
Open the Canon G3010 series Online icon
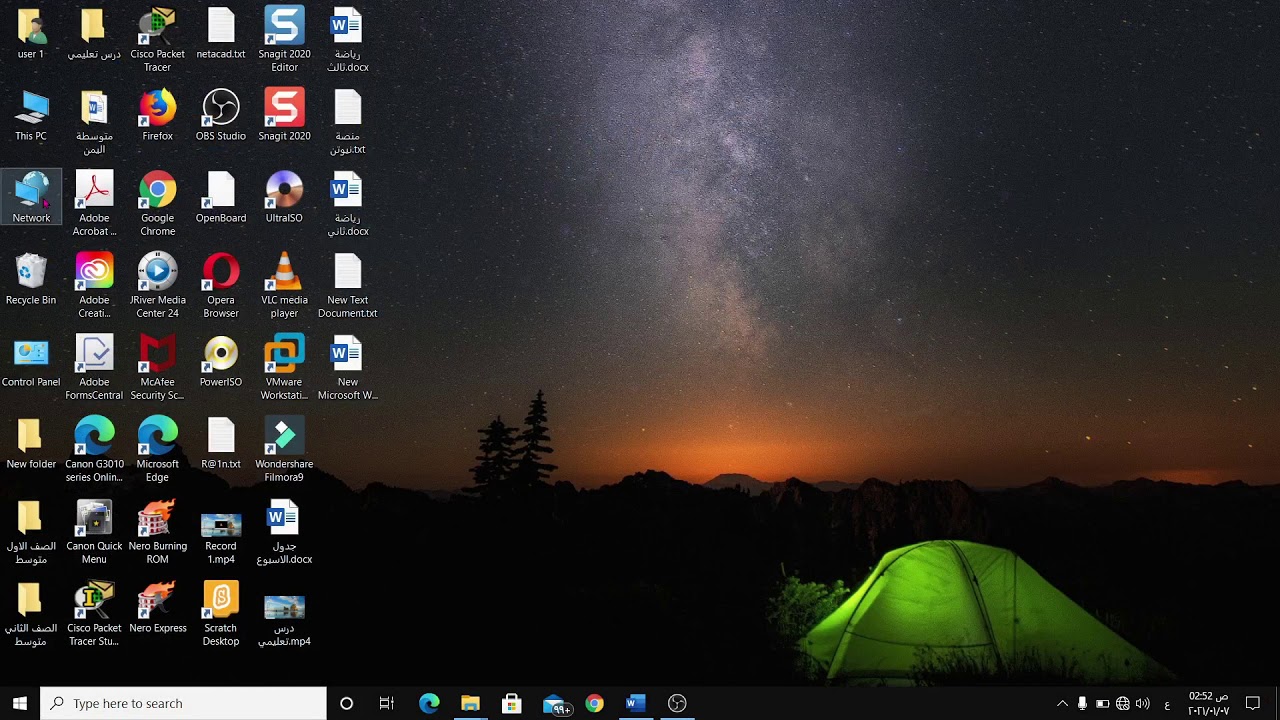click(x=94, y=449)
